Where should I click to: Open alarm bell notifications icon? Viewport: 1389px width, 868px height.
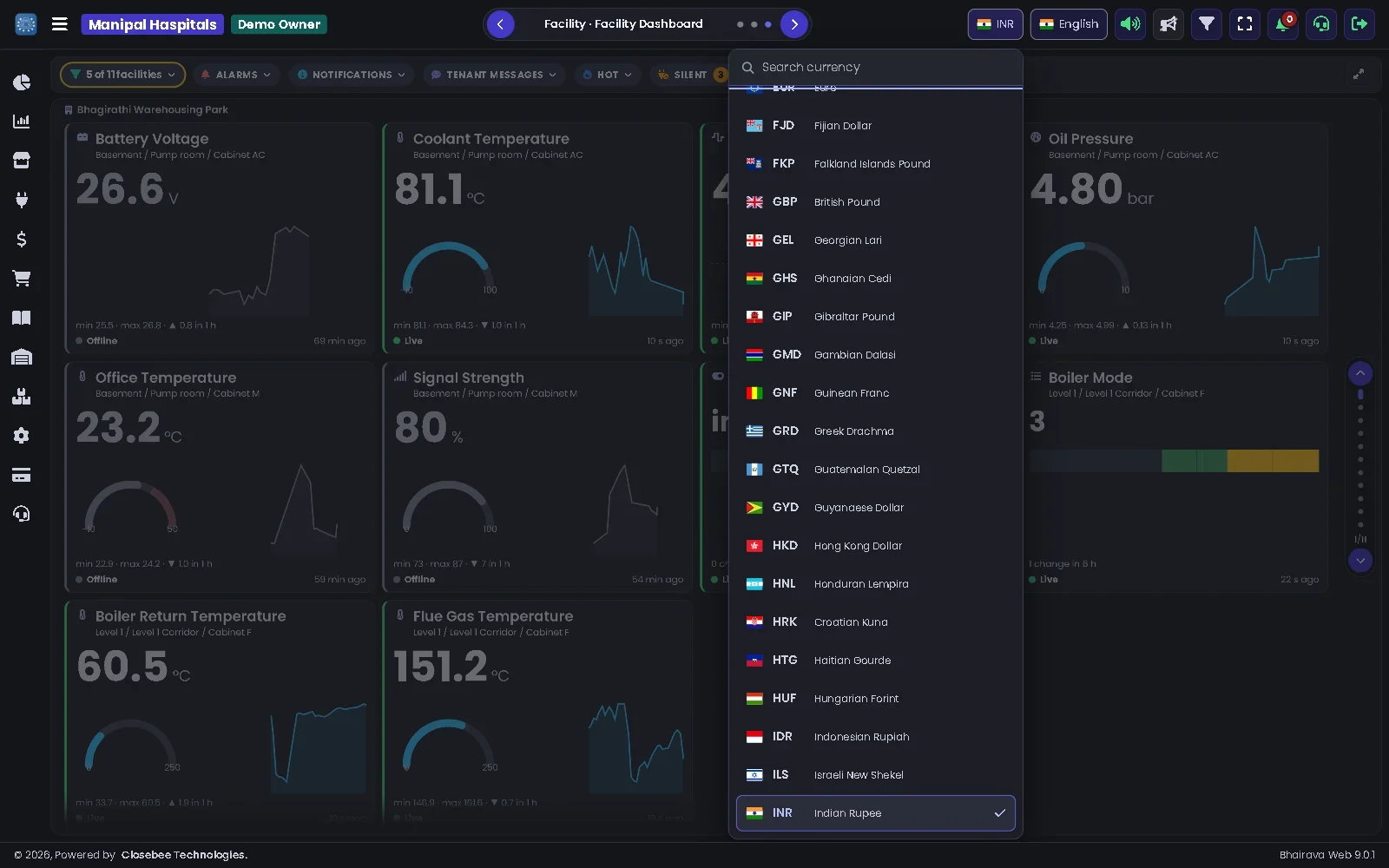coord(1283,24)
